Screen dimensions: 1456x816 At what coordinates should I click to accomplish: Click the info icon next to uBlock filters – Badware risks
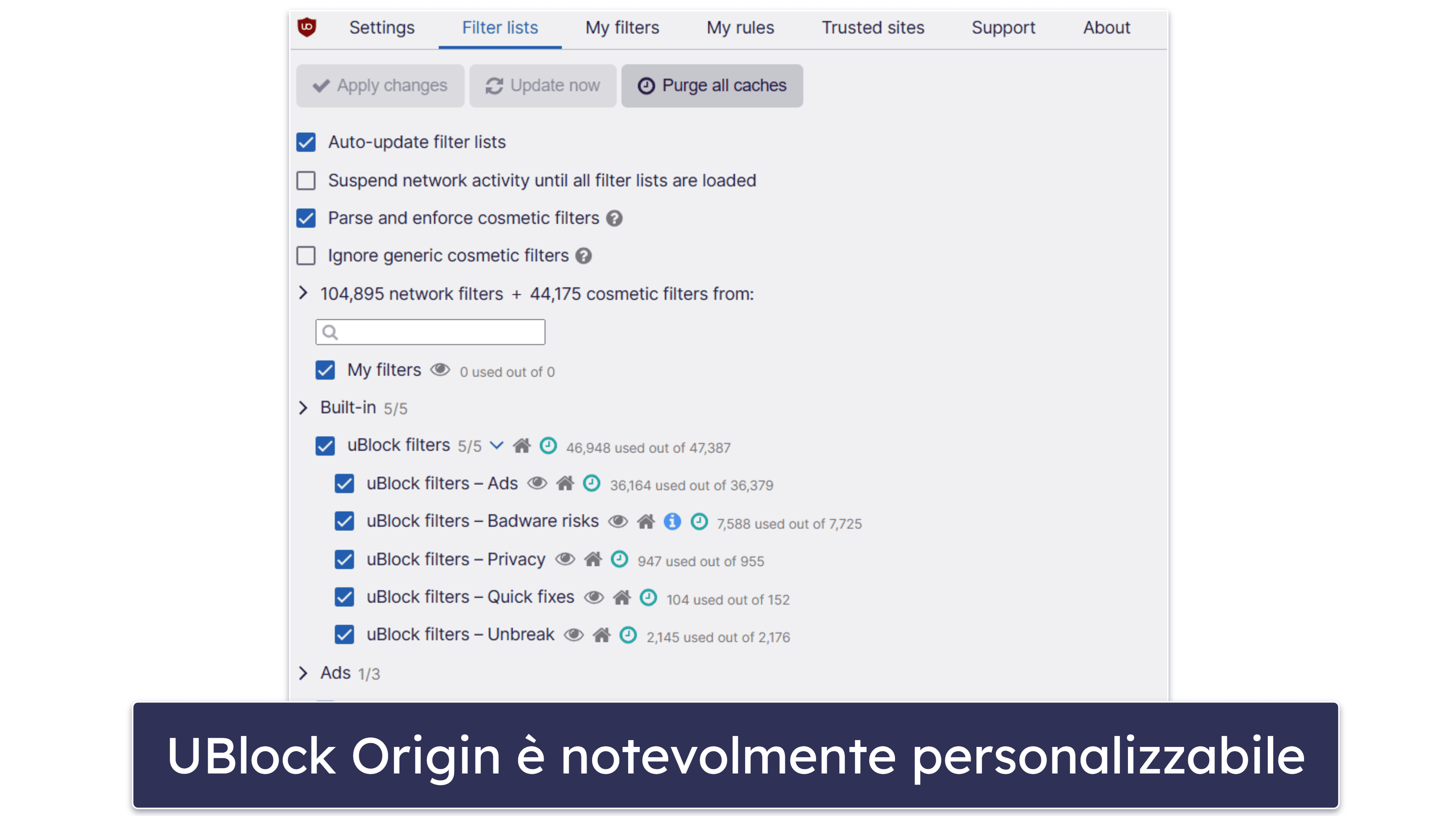(669, 522)
